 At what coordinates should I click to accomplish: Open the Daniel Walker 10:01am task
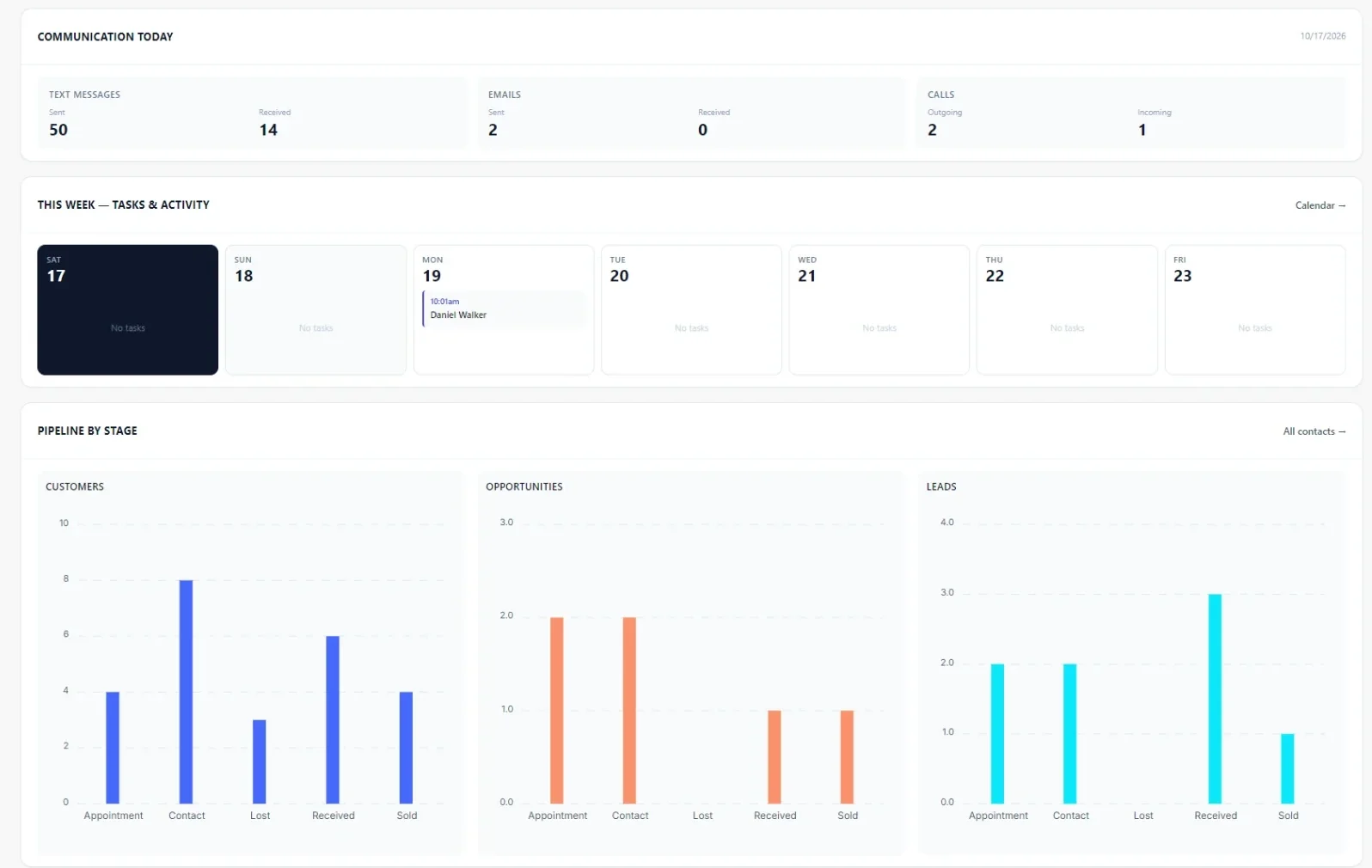504,309
